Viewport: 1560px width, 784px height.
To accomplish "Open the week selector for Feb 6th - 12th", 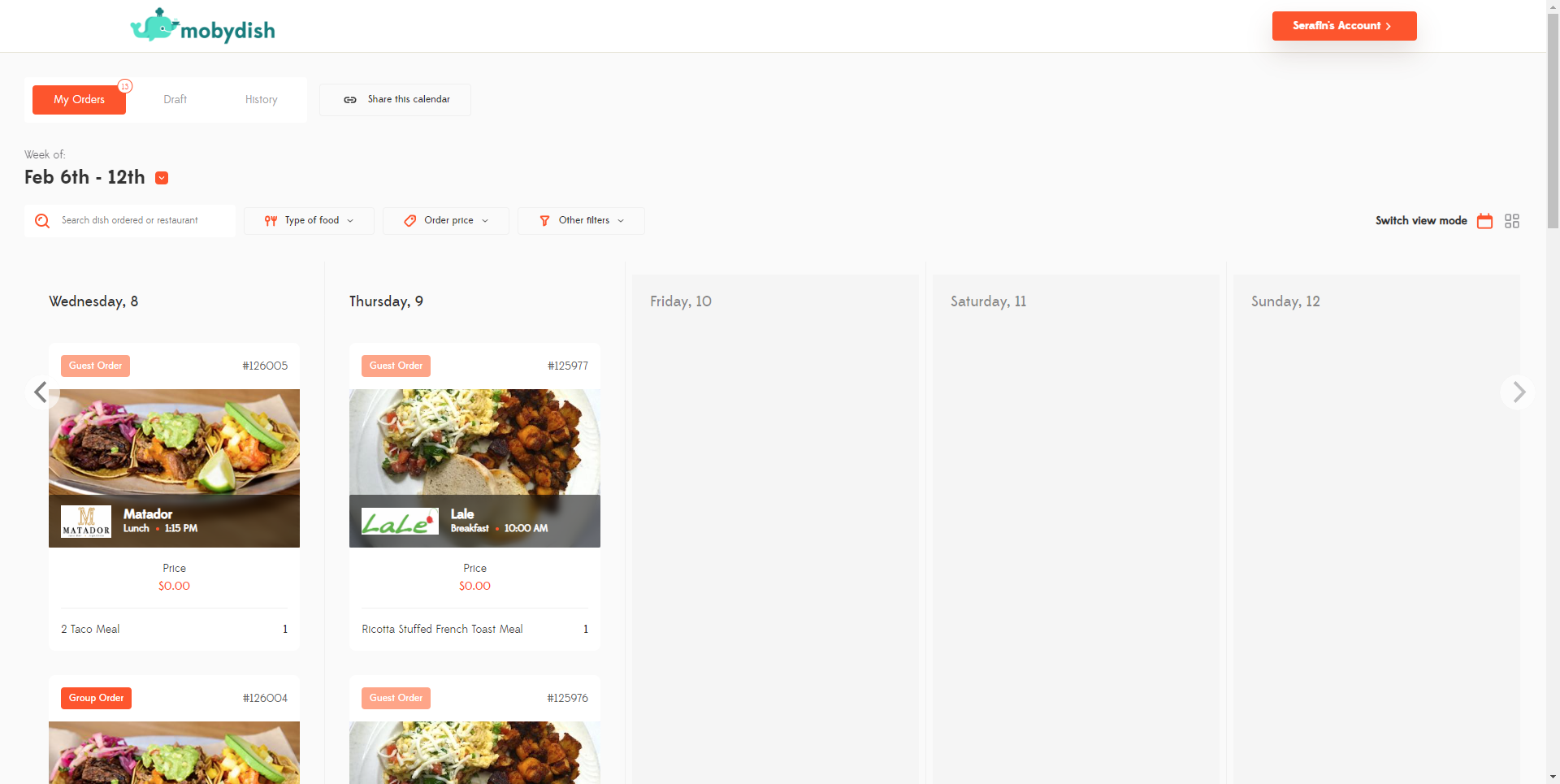I will [x=162, y=177].
